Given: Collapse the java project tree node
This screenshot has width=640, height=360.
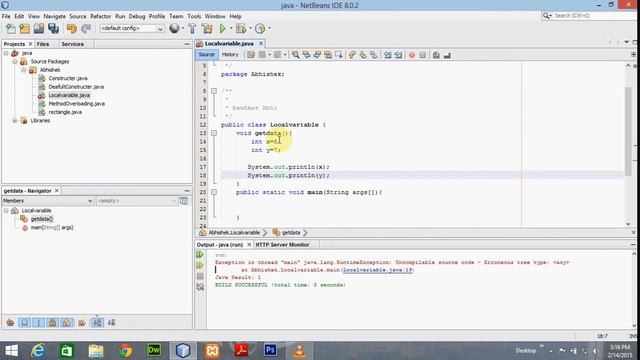Looking at the screenshot, I should 6,53.
